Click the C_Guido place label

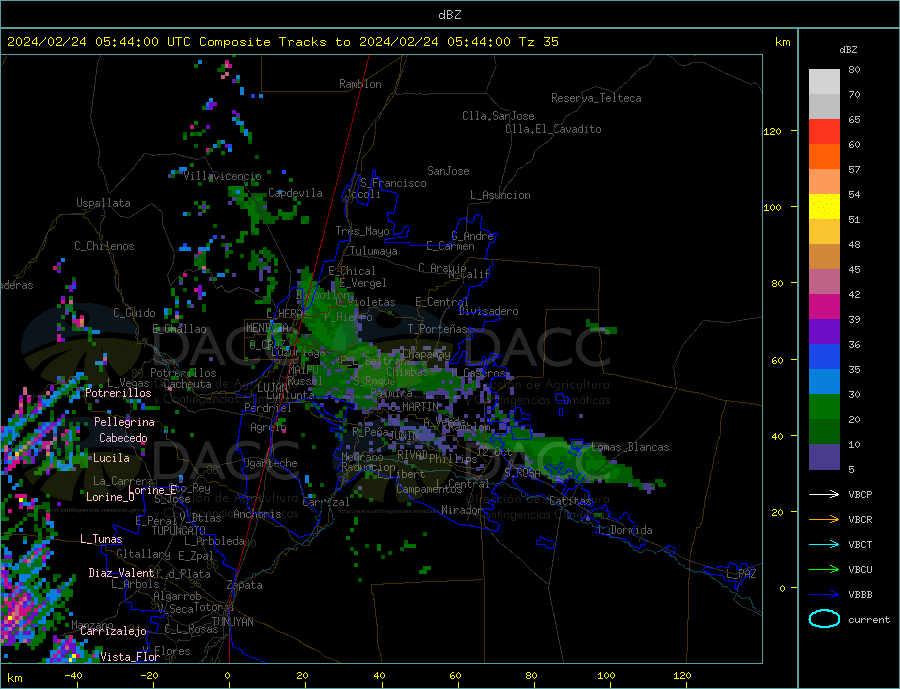134,313
